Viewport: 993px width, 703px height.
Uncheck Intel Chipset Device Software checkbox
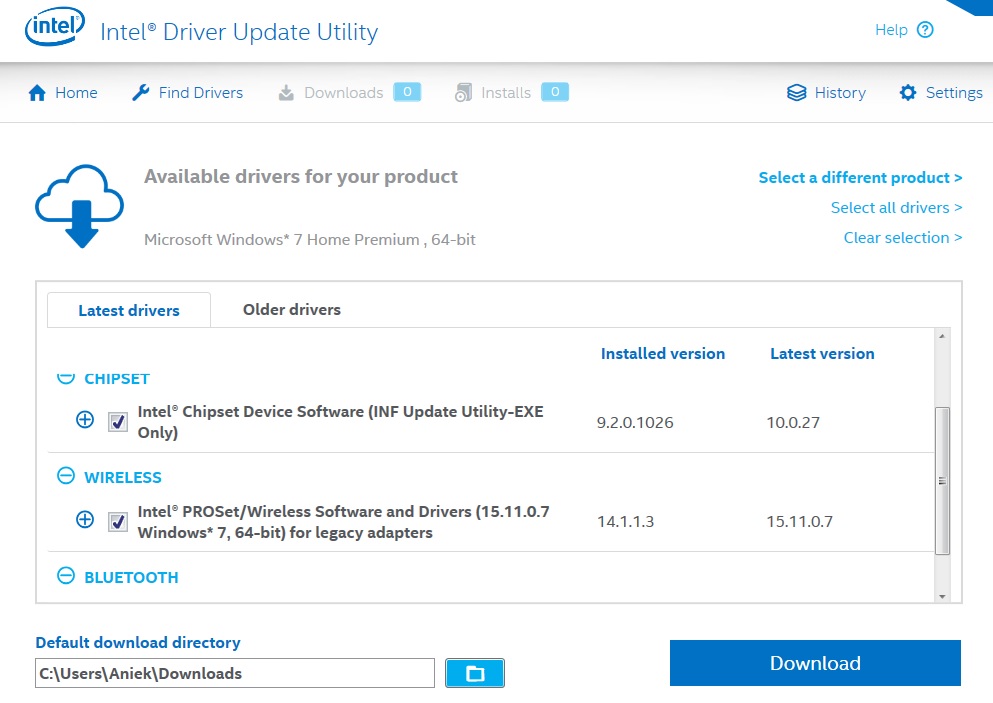coord(118,421)
